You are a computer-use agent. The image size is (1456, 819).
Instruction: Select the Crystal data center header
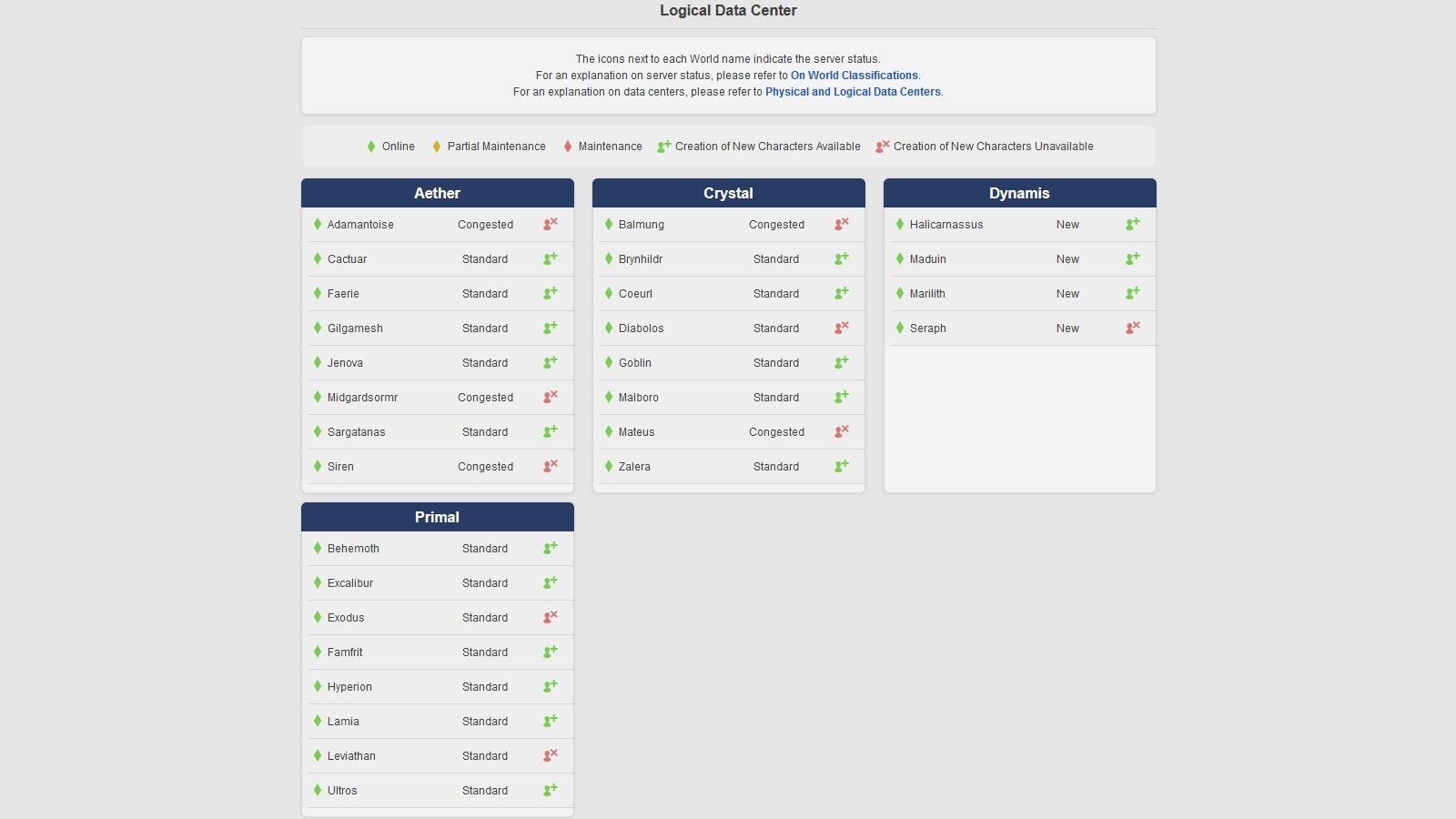point(728,193)
